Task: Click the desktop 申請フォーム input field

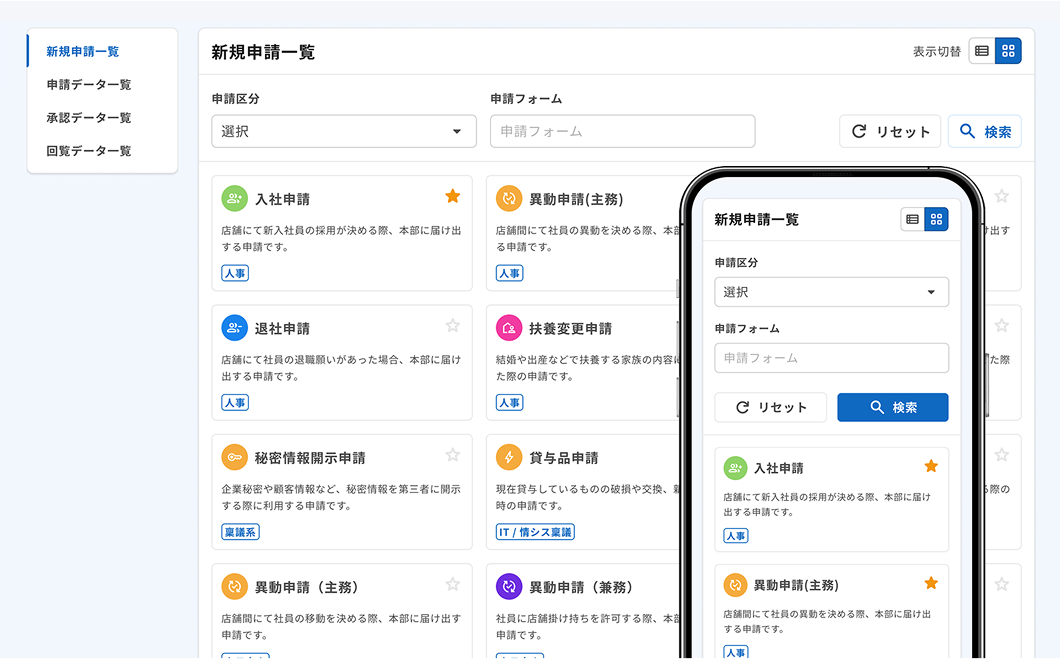Action: (622, 131)
